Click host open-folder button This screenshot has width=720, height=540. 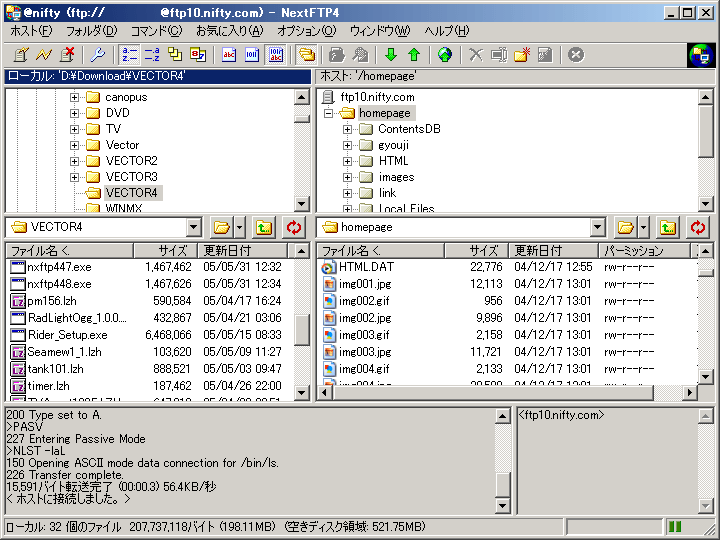click(x=625, y=227)
